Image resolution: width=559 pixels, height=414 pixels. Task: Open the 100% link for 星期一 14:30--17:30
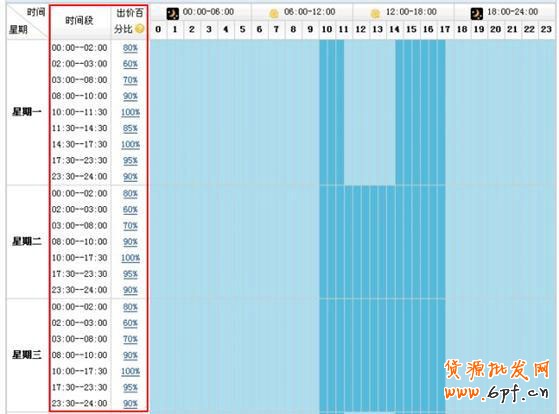click(130, 144)
